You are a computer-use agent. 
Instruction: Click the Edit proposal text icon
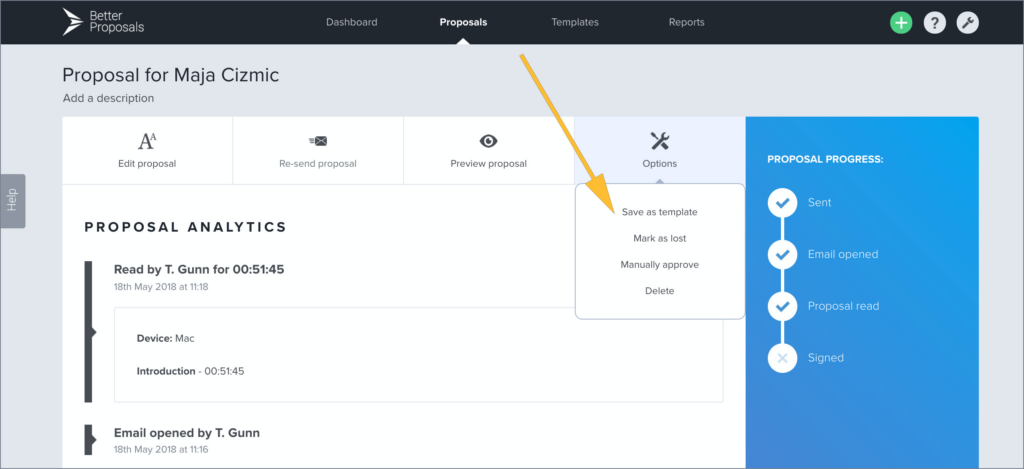[x=147, y=141]
